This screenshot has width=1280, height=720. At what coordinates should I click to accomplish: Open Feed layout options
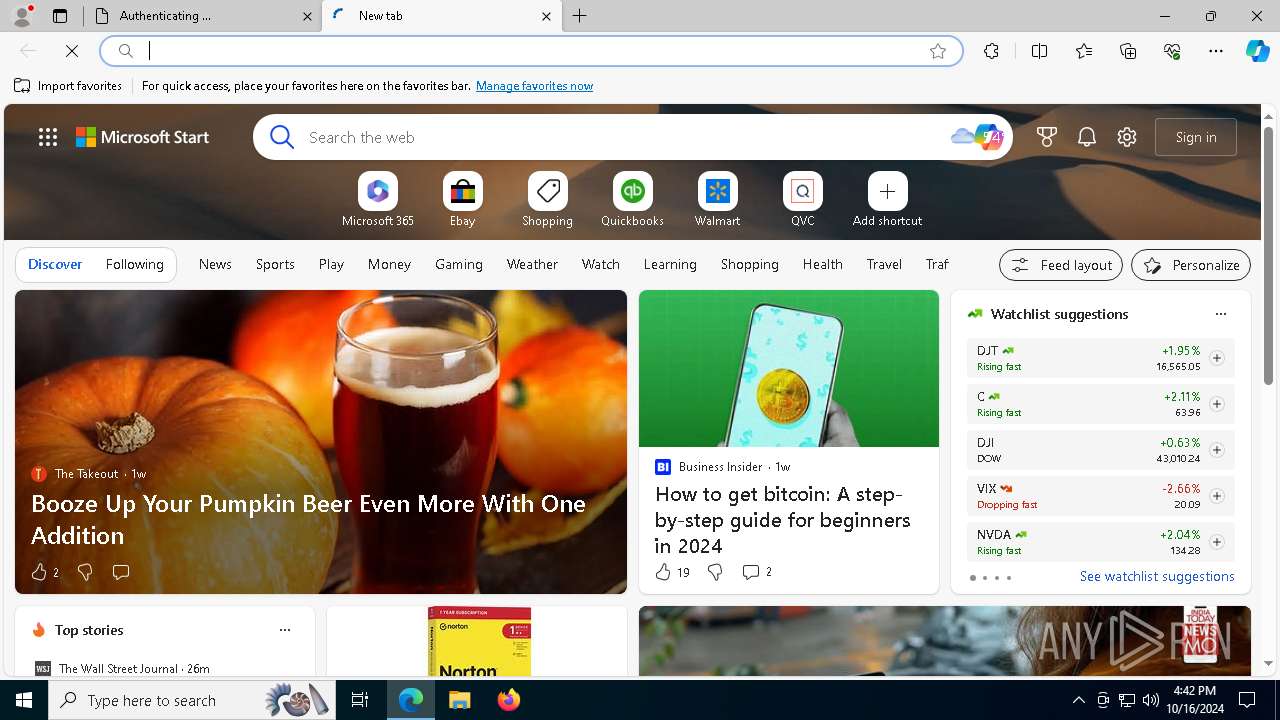(1061, 265)
